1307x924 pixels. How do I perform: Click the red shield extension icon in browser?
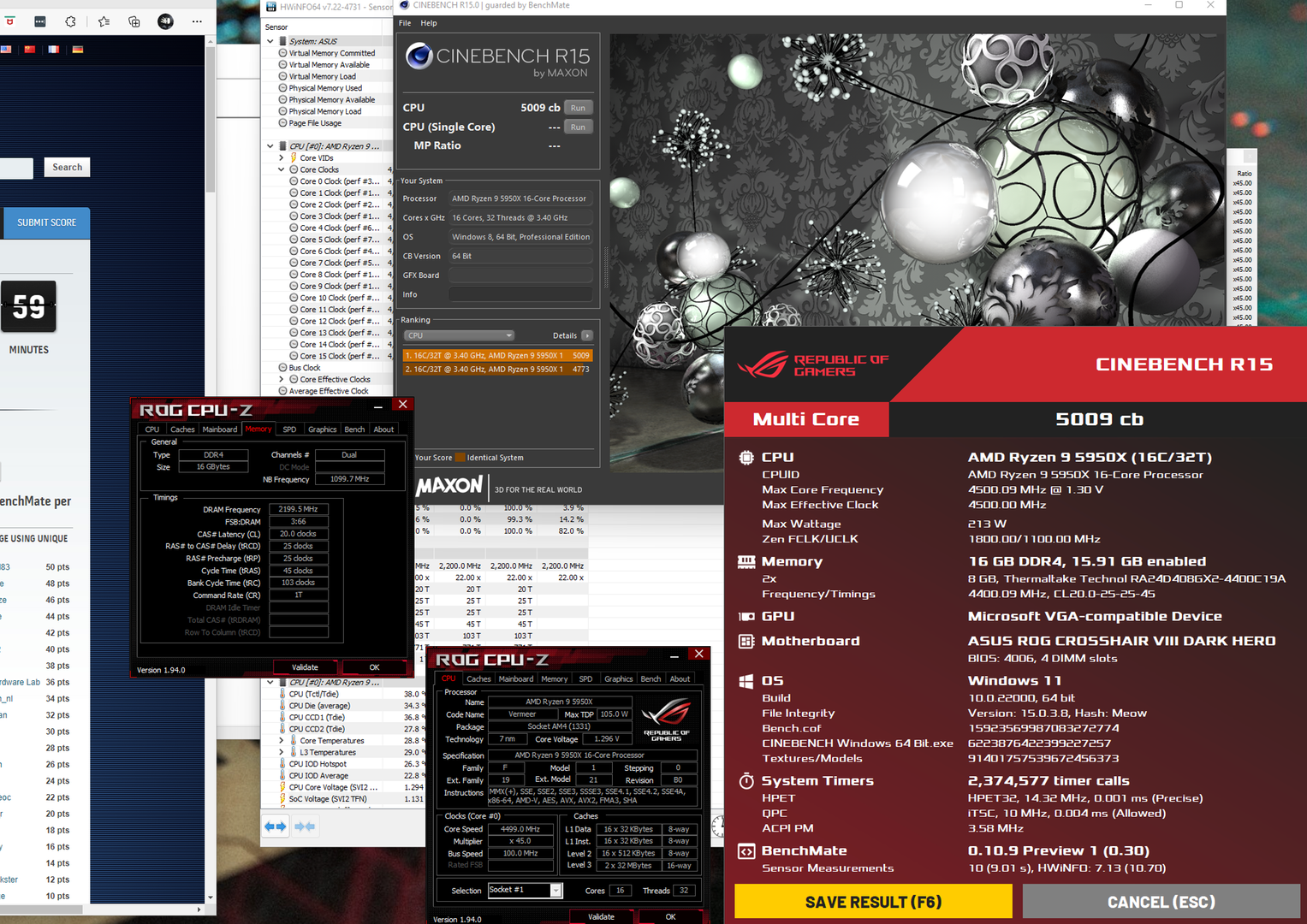9,21
